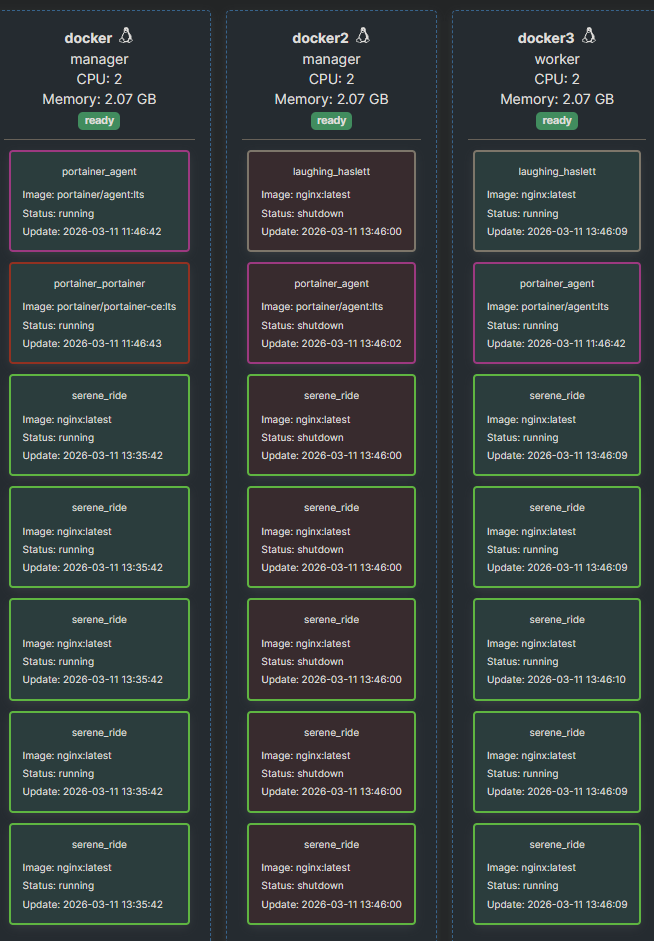Click the ready badge under docker3 worker
Screen dimensions: 654x941
[x=557, y=121]
